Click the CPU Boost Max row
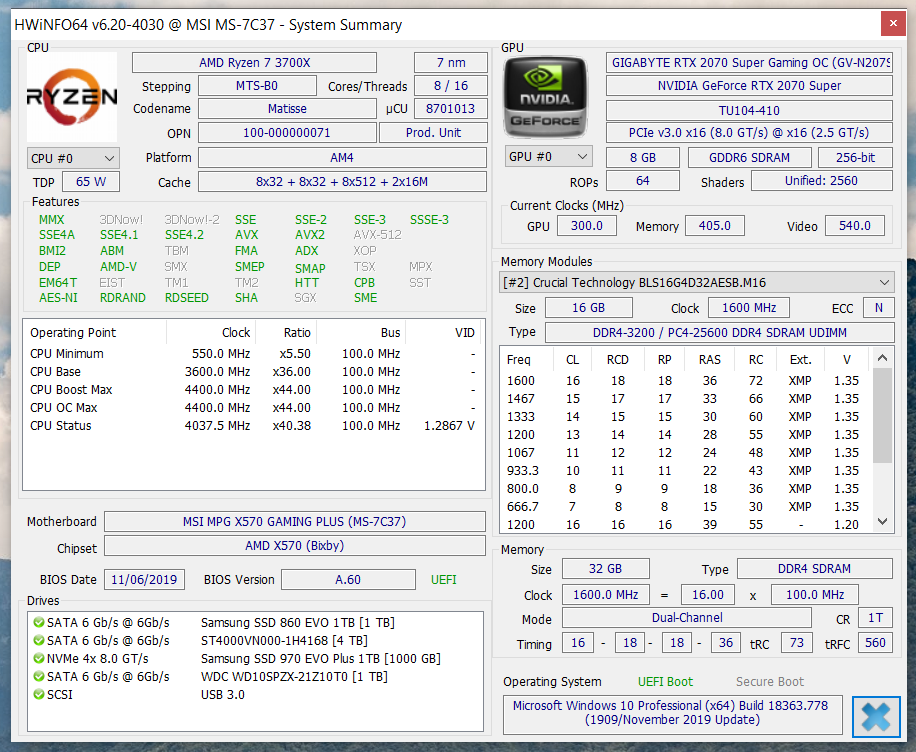The image size is (916, 752). pyautogui.click(x=253, y=390)
